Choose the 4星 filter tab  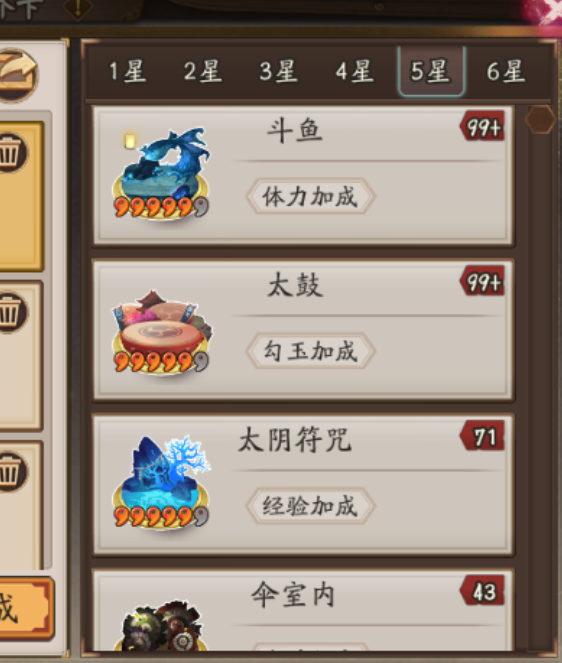[x=355, y=71]
